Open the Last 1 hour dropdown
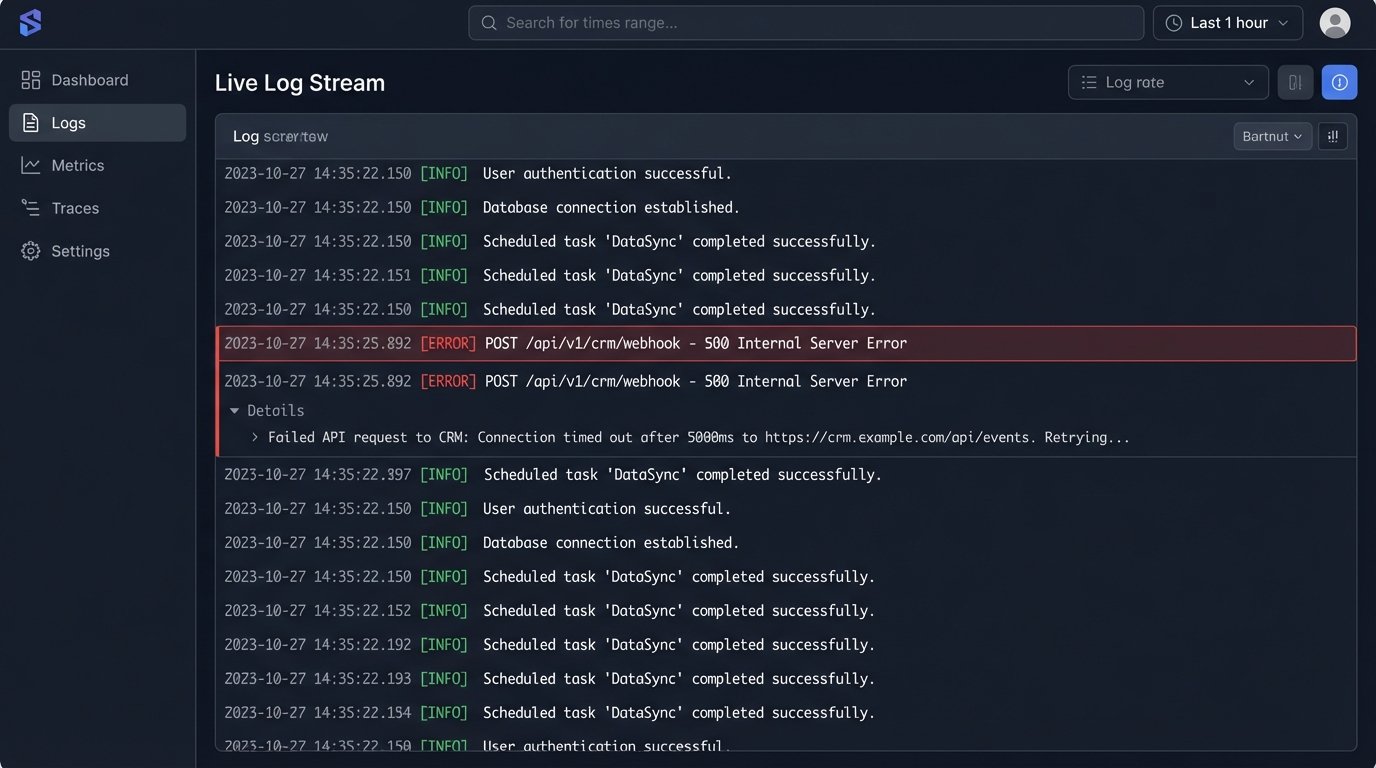The image size is (1376, 768). point(1228,23)
